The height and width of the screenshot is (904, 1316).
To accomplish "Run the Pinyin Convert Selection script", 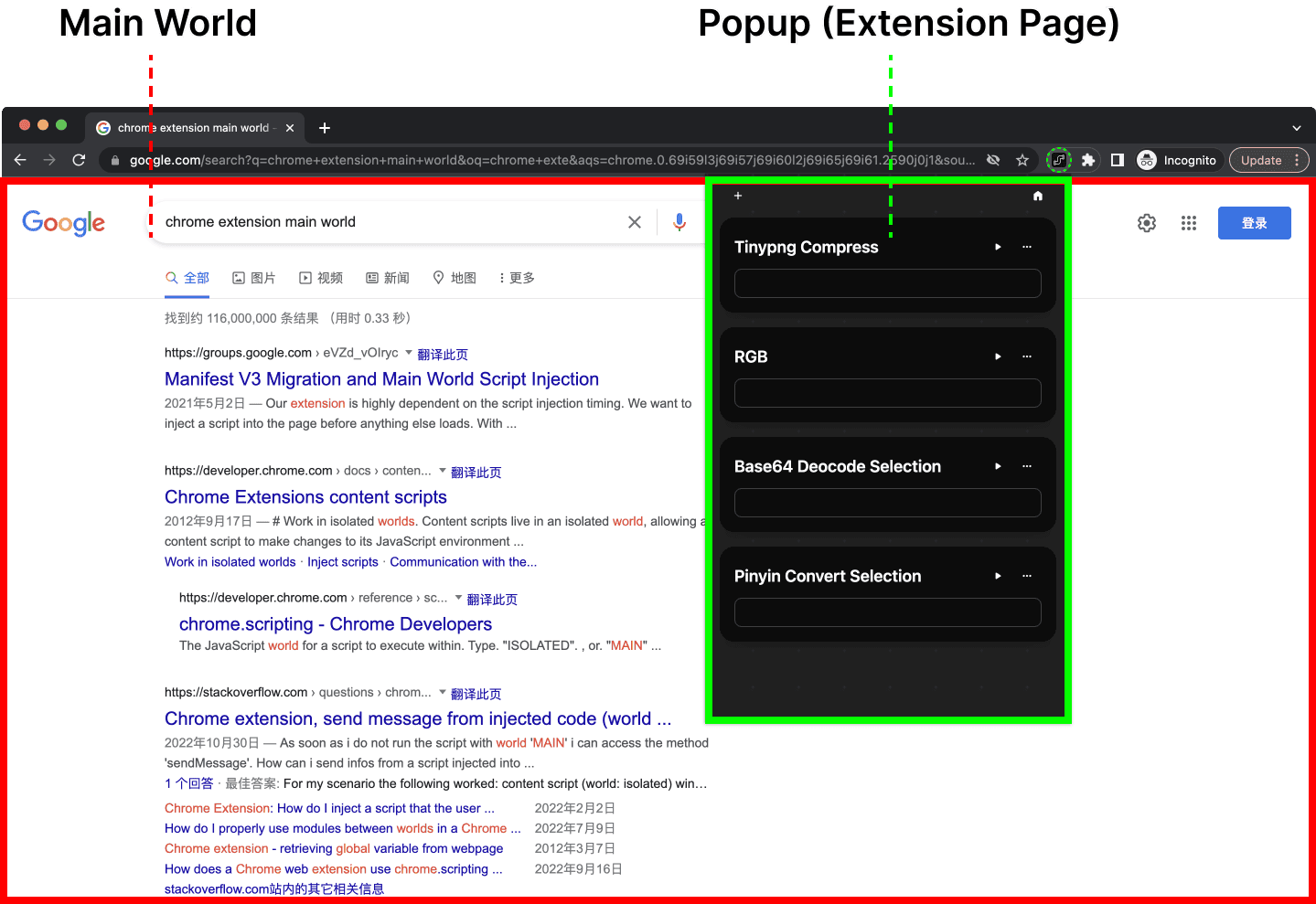I will point(998,576).
